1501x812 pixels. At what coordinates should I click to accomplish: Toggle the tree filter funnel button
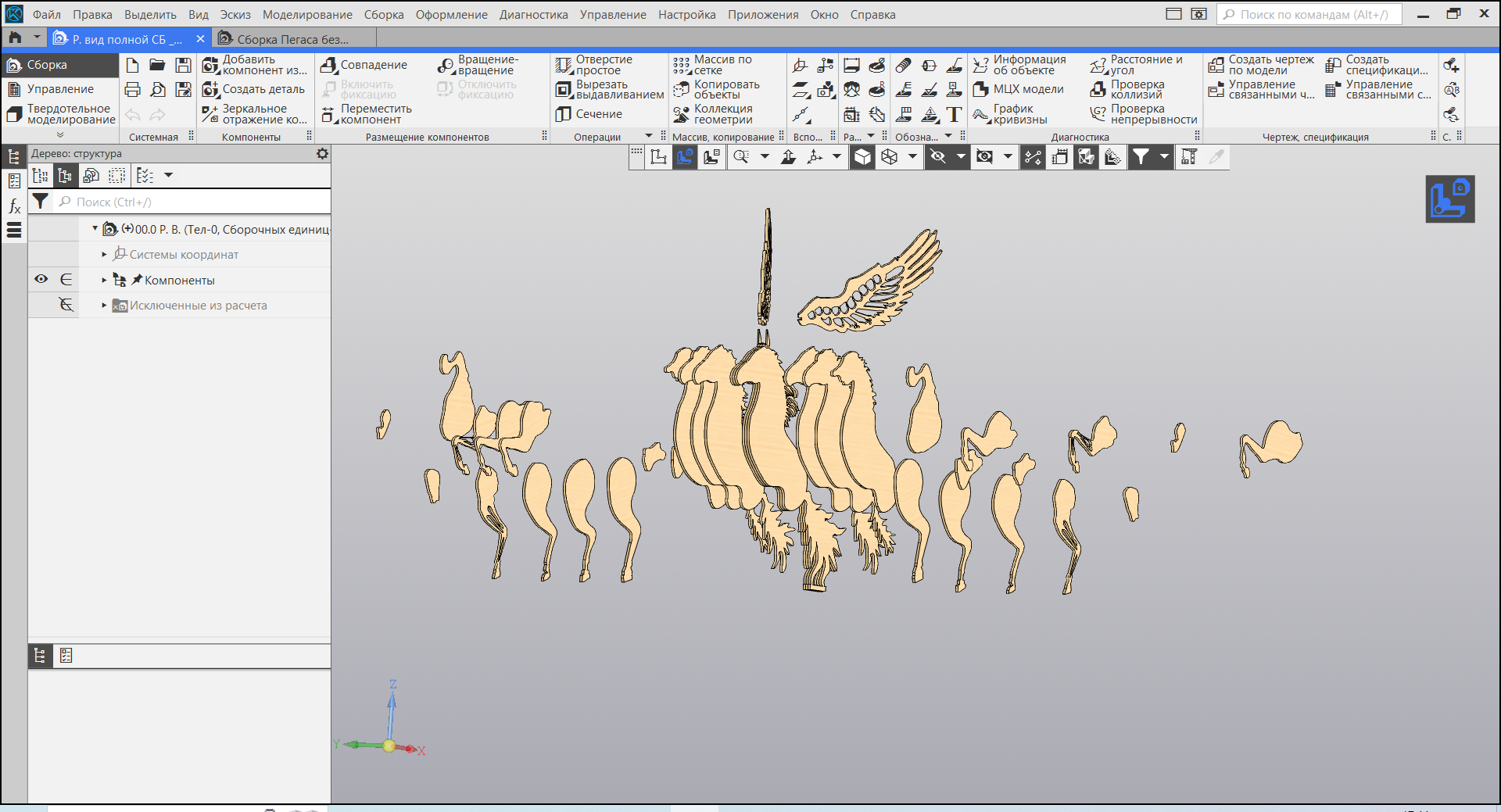41,202
